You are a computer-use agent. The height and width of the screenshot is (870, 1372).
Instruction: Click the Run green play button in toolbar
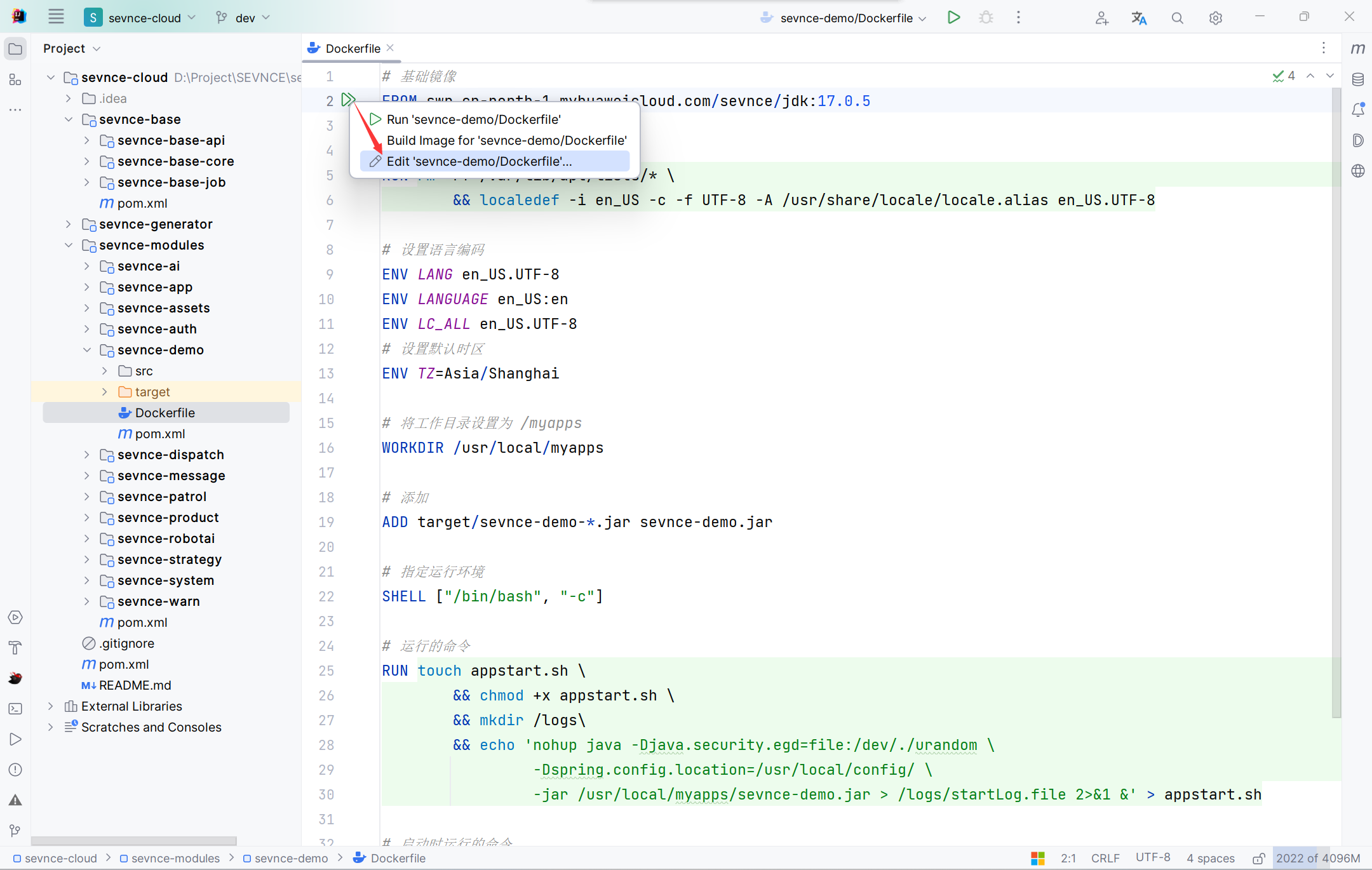(x=953, y=17)
